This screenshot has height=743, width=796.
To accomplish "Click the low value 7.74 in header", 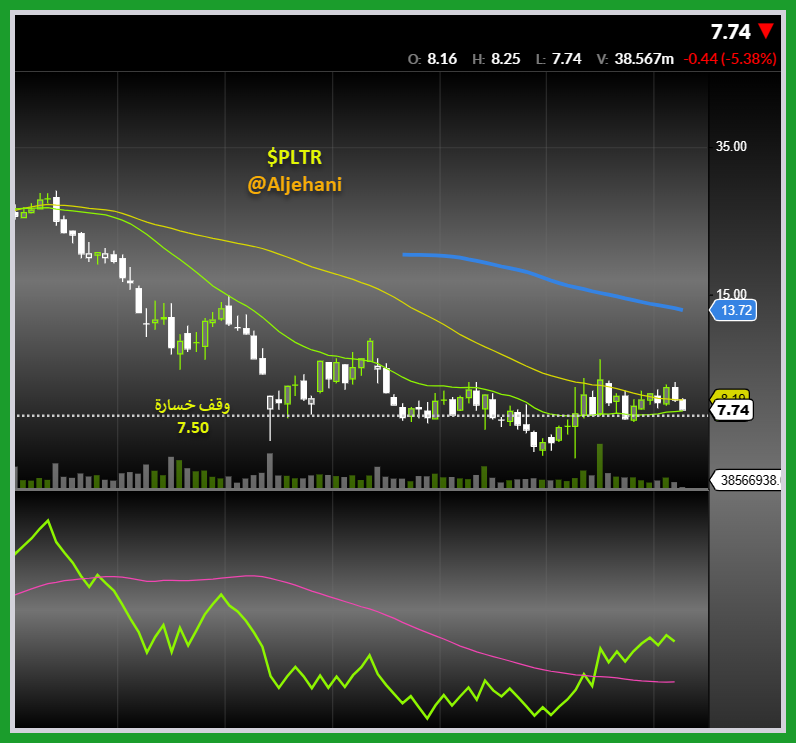I will (567, 59).
